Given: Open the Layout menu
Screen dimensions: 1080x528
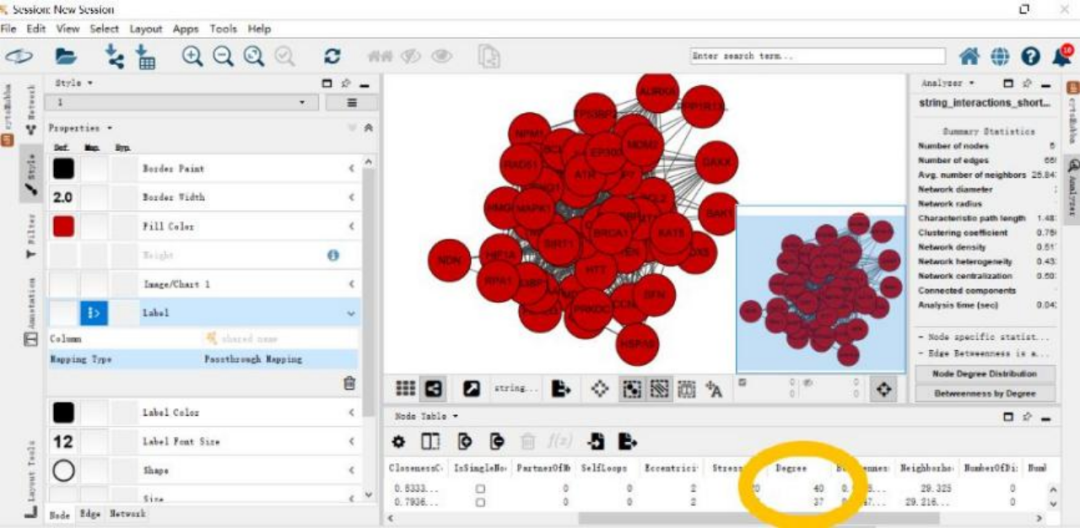Looking at the screenshot, I should coord(146,29).
